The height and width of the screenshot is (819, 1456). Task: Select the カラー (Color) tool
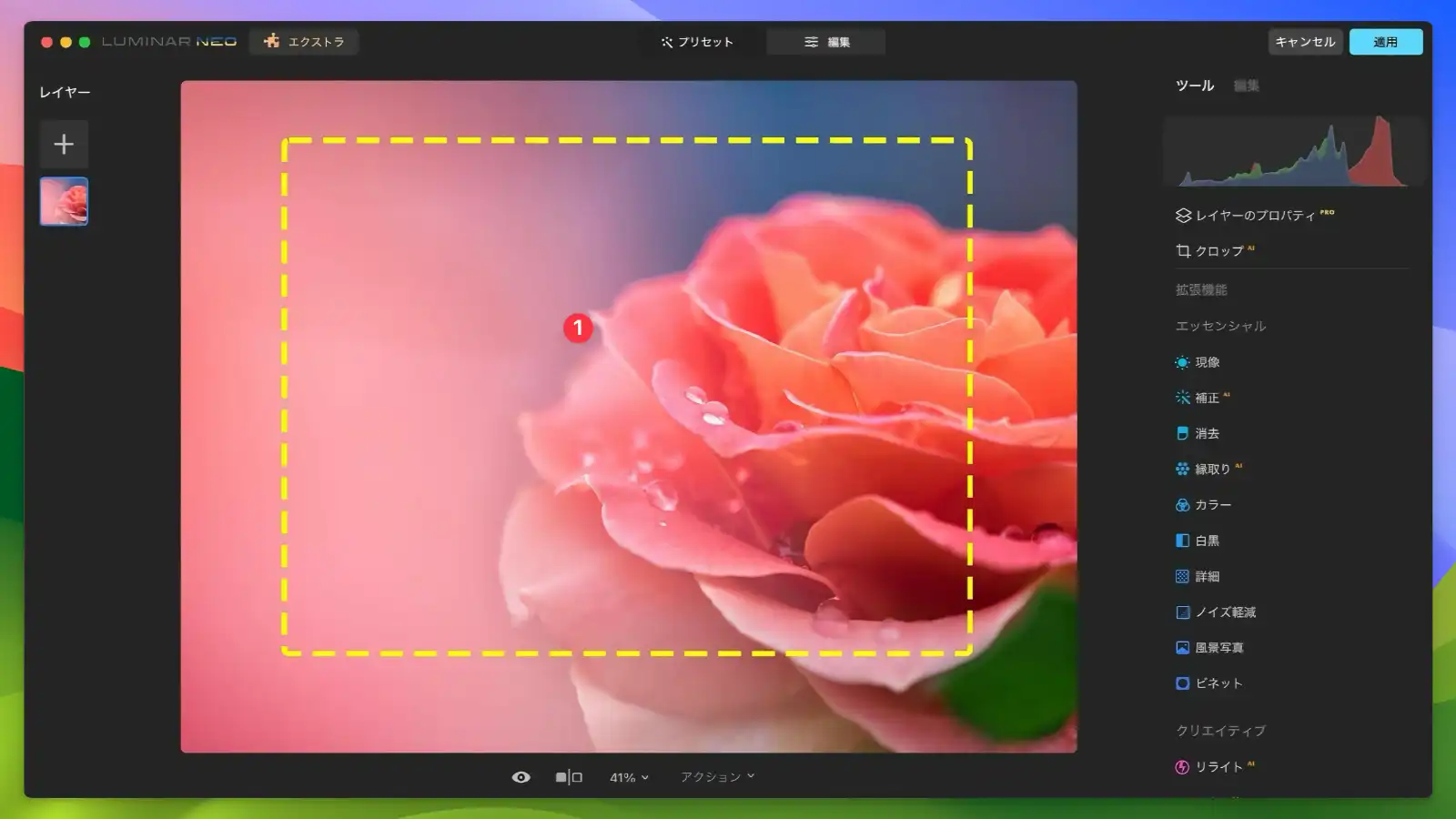click(x=1212, y=504)
